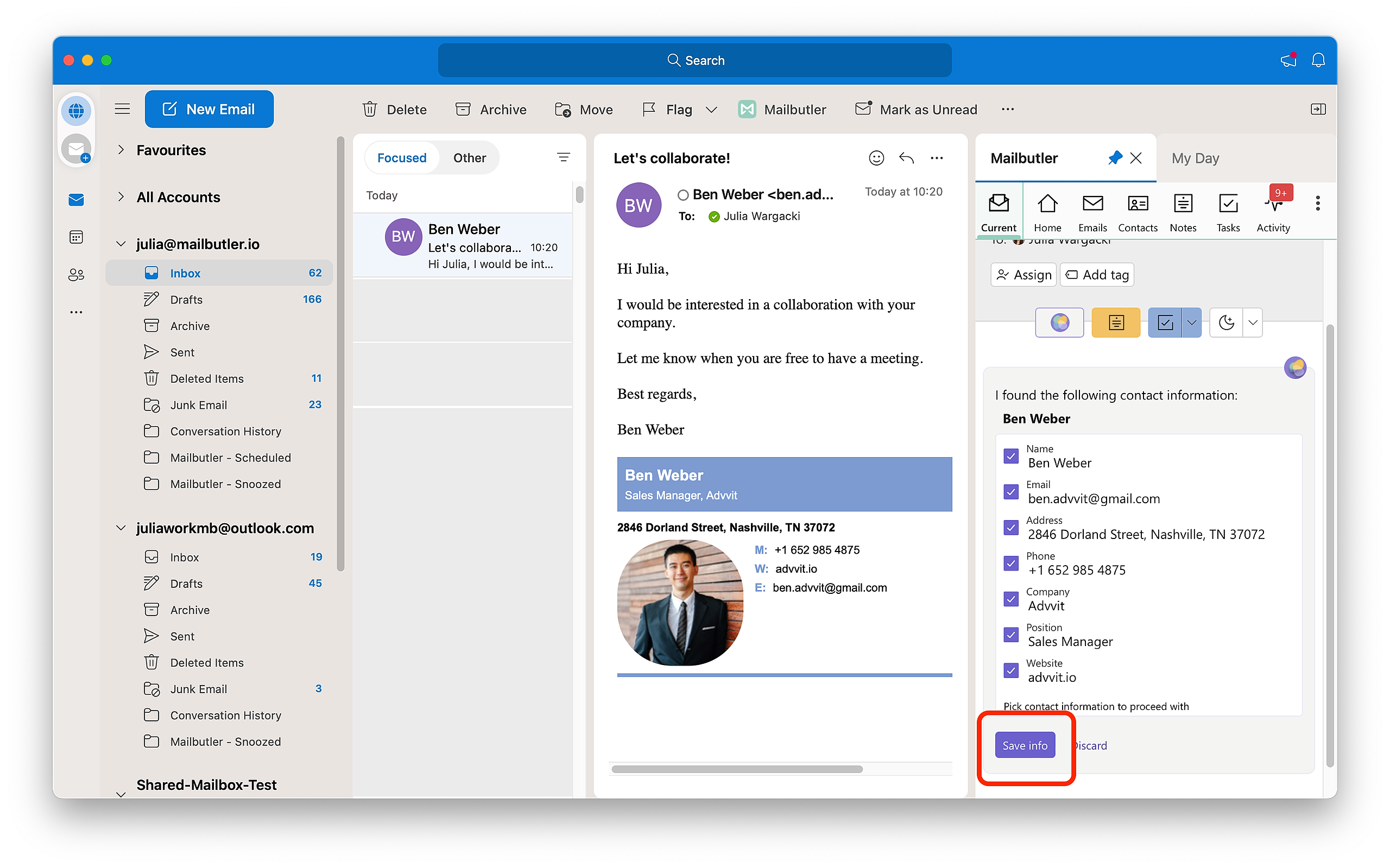Open the snooze options dropdown arrow

click(1252, 322)
